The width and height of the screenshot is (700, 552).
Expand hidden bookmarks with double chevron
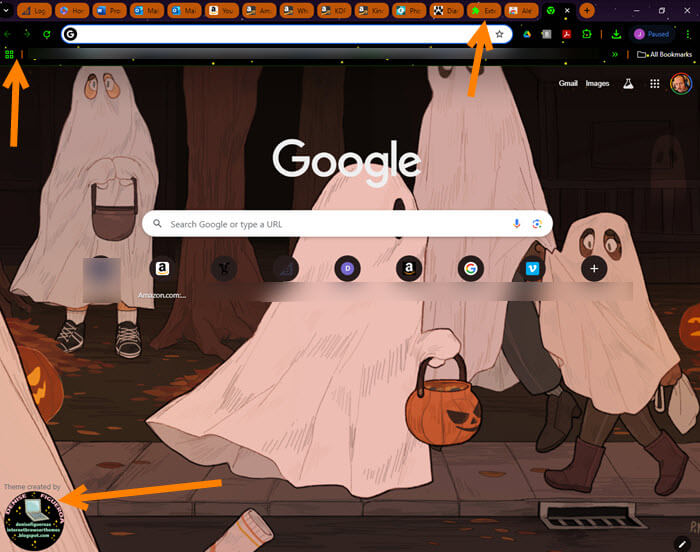(x=615, y=54)
